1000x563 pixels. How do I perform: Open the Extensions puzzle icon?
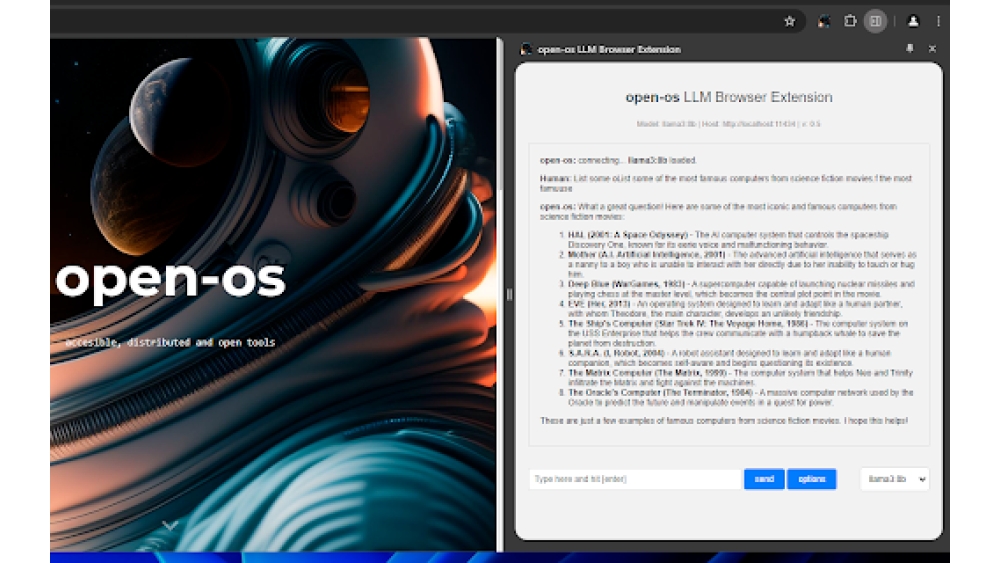[x=849, y=22]
